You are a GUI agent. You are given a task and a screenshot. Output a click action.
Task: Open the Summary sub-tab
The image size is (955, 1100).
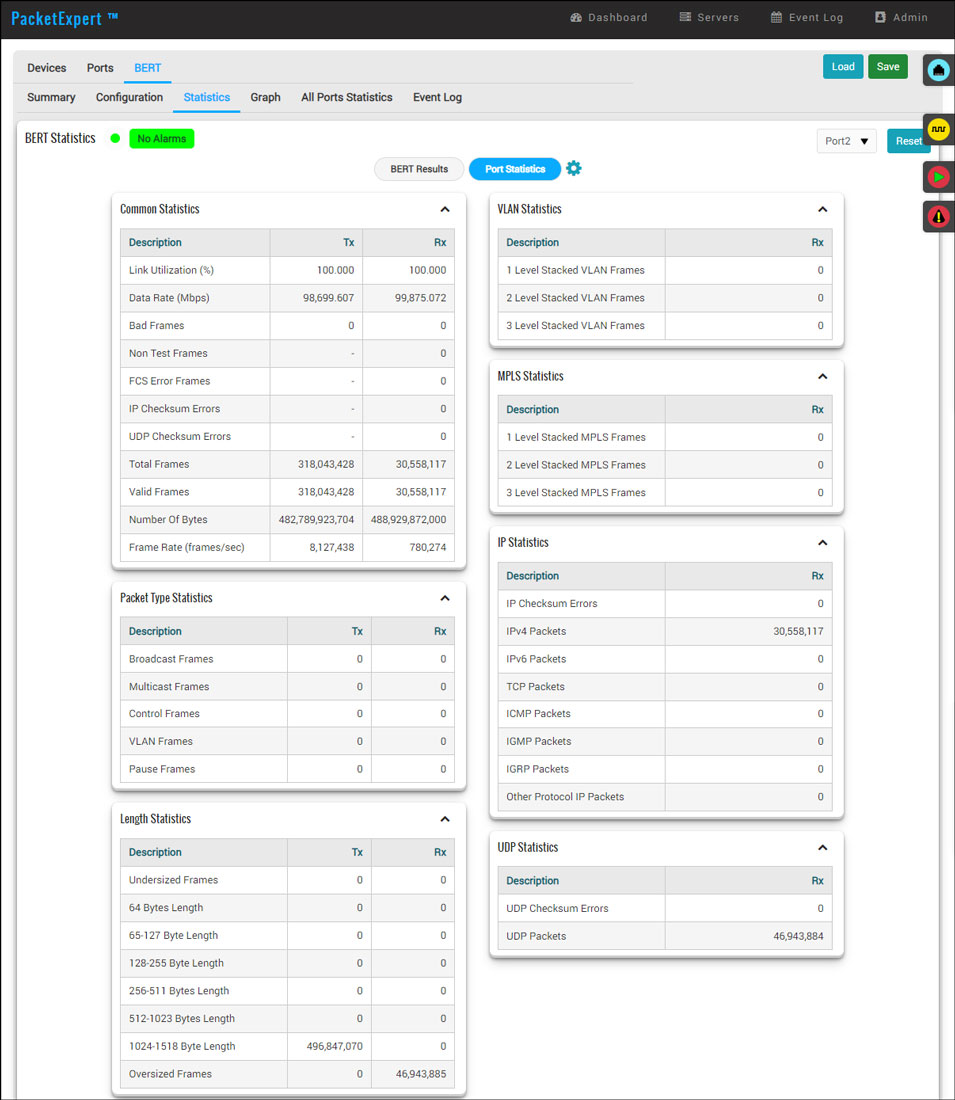[x=51, y=98]
